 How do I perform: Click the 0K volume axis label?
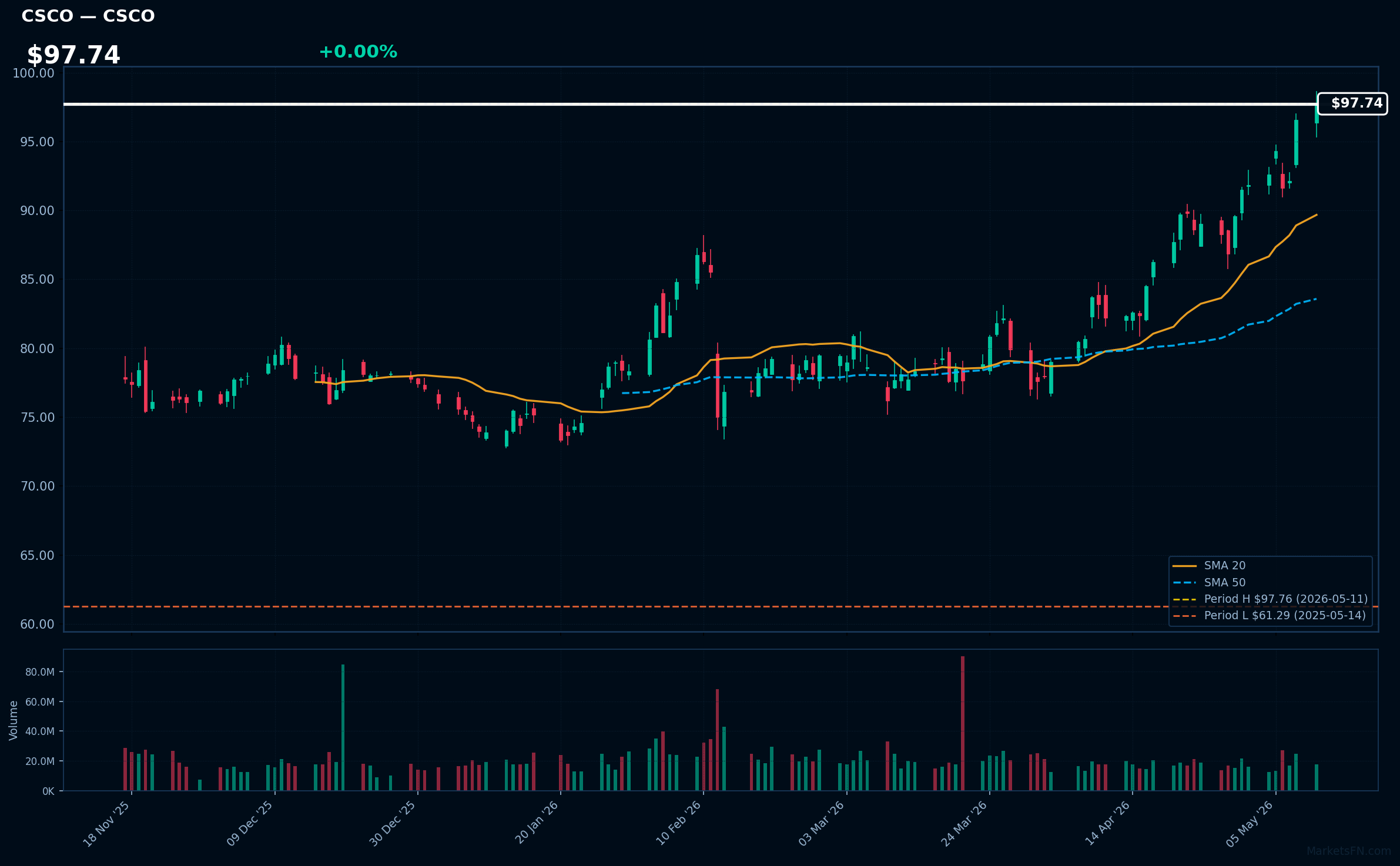point(48,791)
